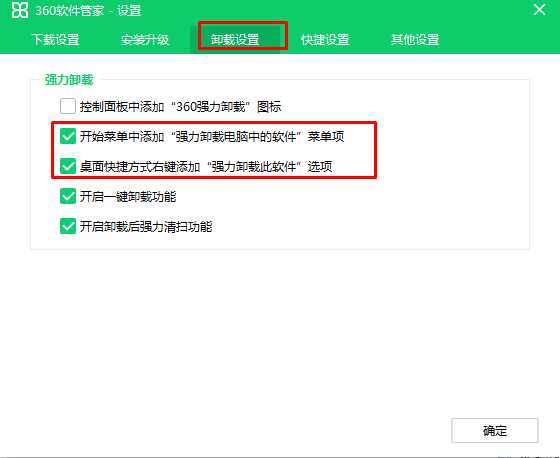Image resolution: width=560 pixels, height=458 pixels.
Task: Click the 开启一键卸载功能 label text
Action: pyautogui.click(x=128, y=196)
